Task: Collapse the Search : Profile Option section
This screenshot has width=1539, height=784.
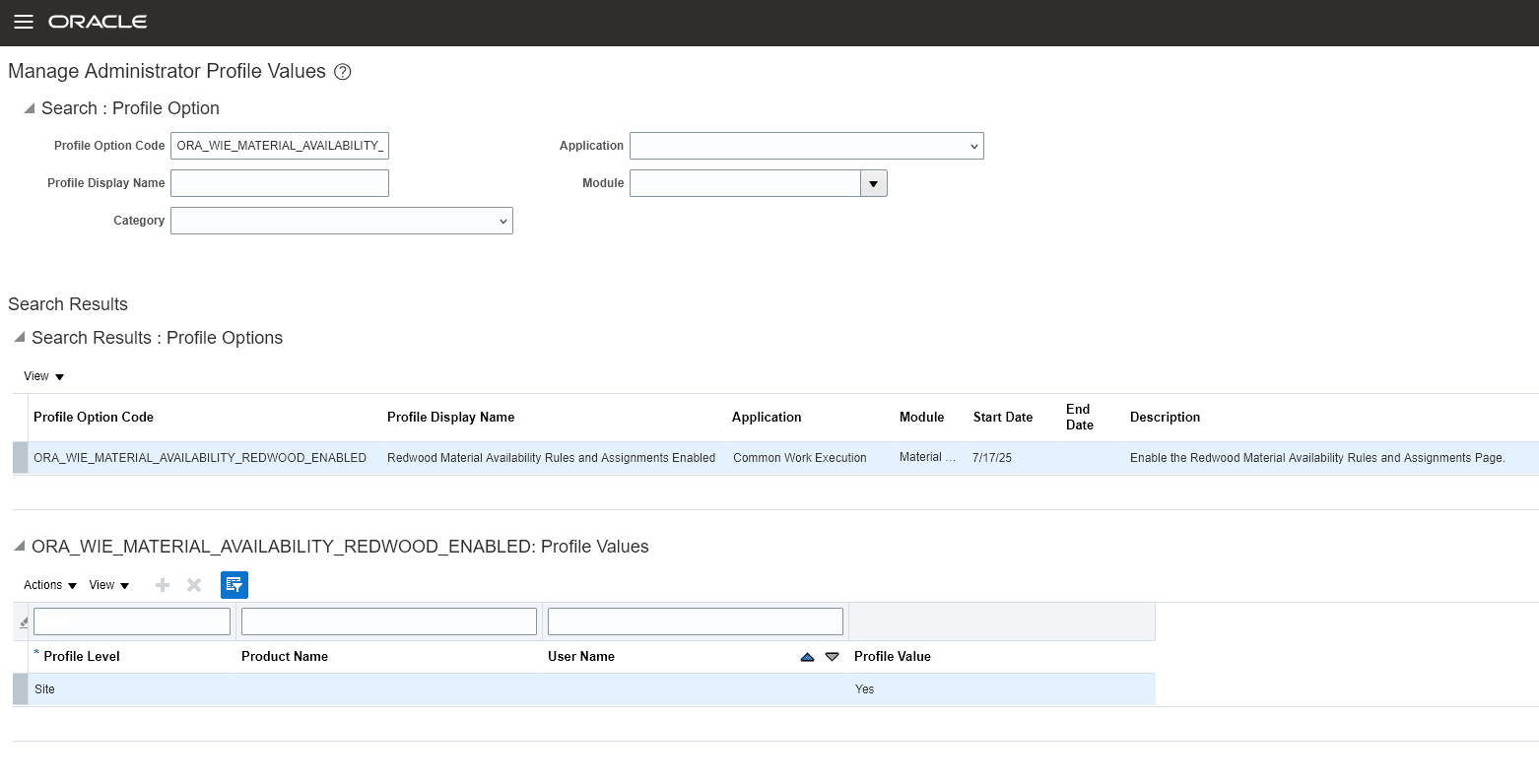Action: pos(30,108)
